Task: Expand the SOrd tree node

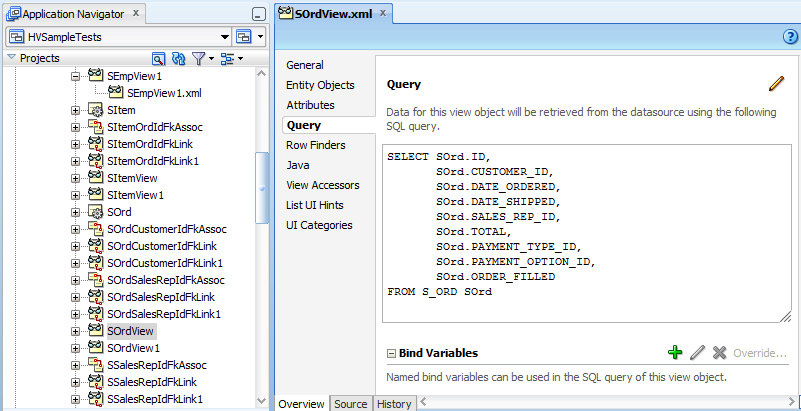Action: (76, 212)
